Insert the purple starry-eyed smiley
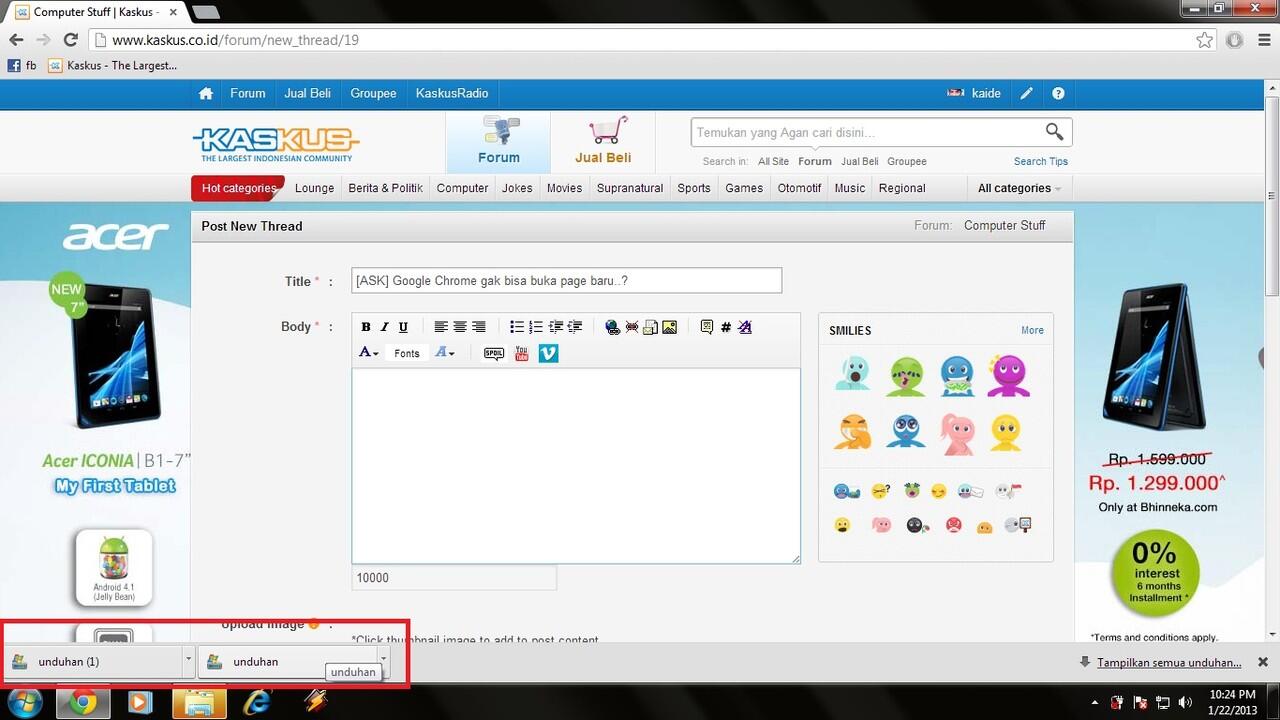 tap(1007, 376)
